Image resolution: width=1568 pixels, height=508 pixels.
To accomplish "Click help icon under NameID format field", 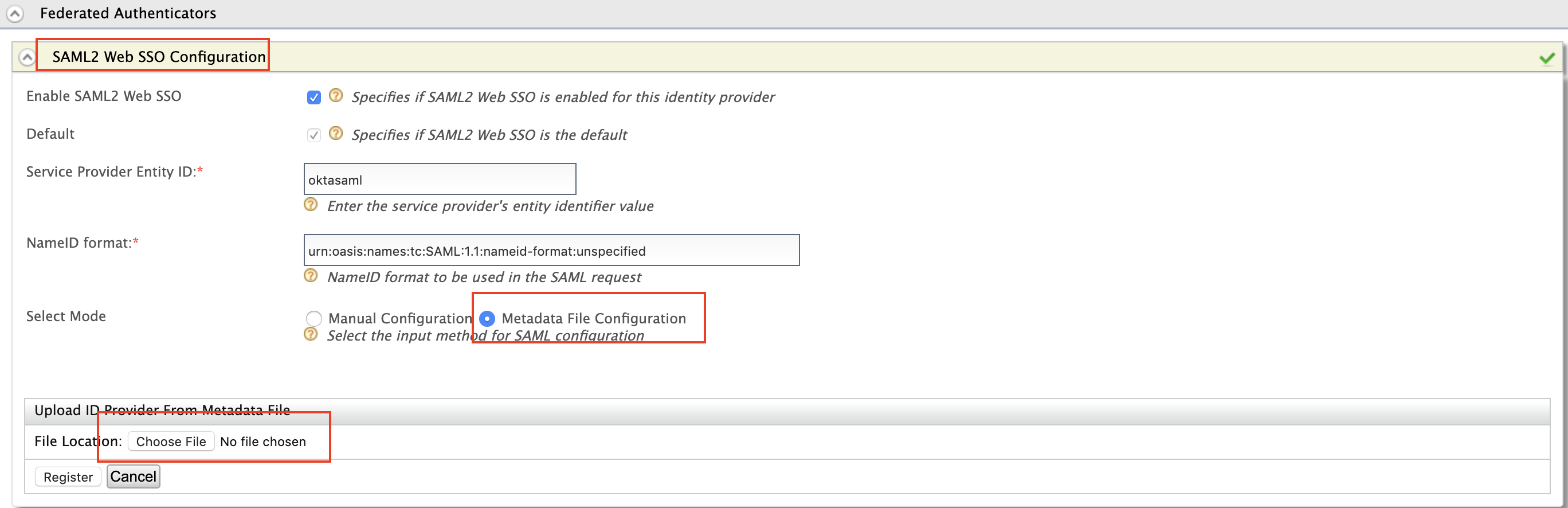I will [x=311, y=276].
